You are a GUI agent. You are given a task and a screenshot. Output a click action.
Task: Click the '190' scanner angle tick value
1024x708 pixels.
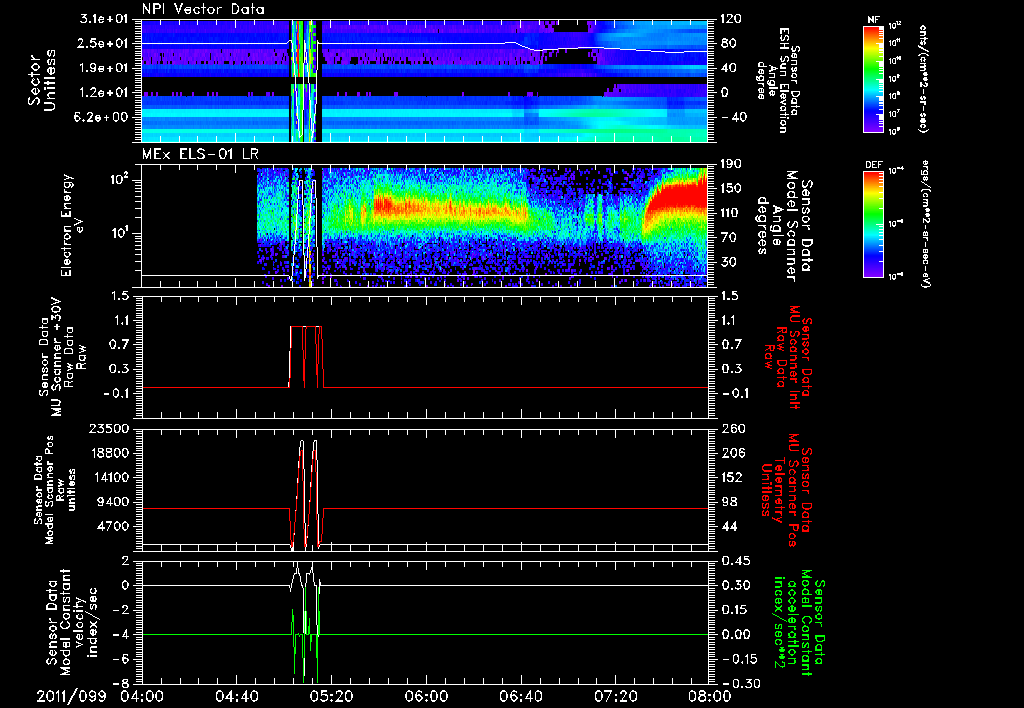tap(731, 164)
